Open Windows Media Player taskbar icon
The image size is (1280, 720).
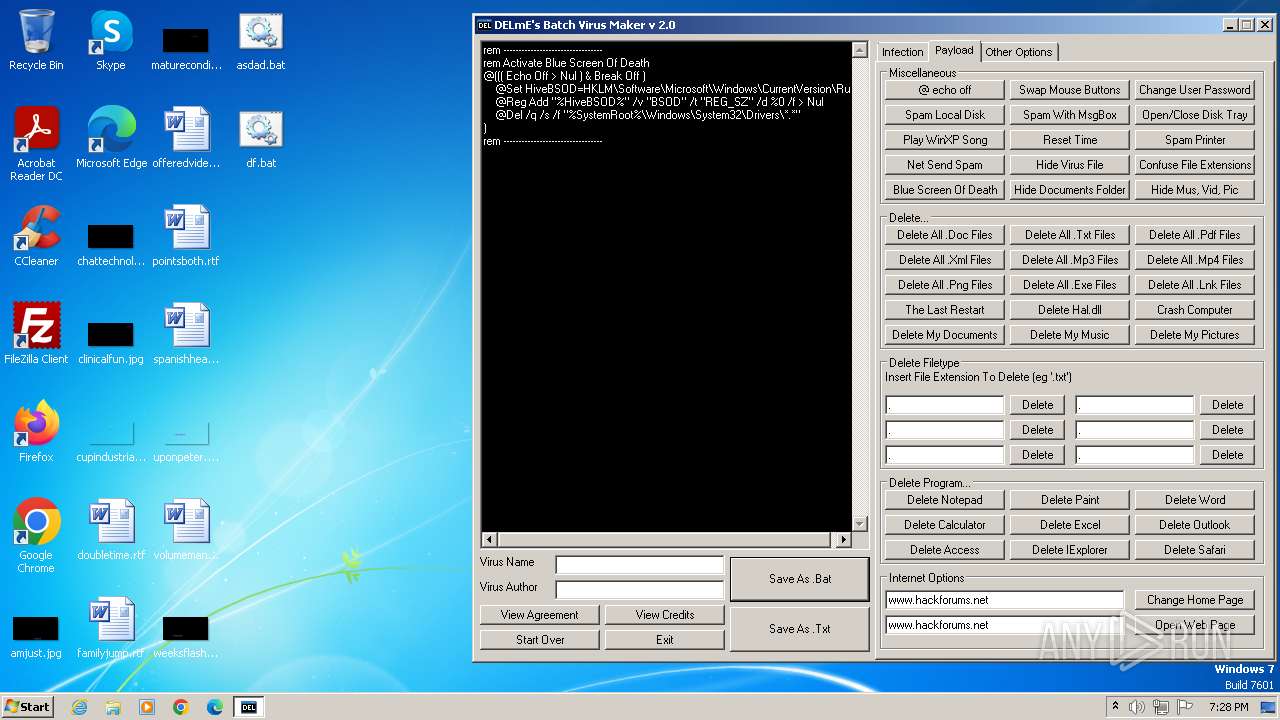pyautogui.click(x=147, y=707)
